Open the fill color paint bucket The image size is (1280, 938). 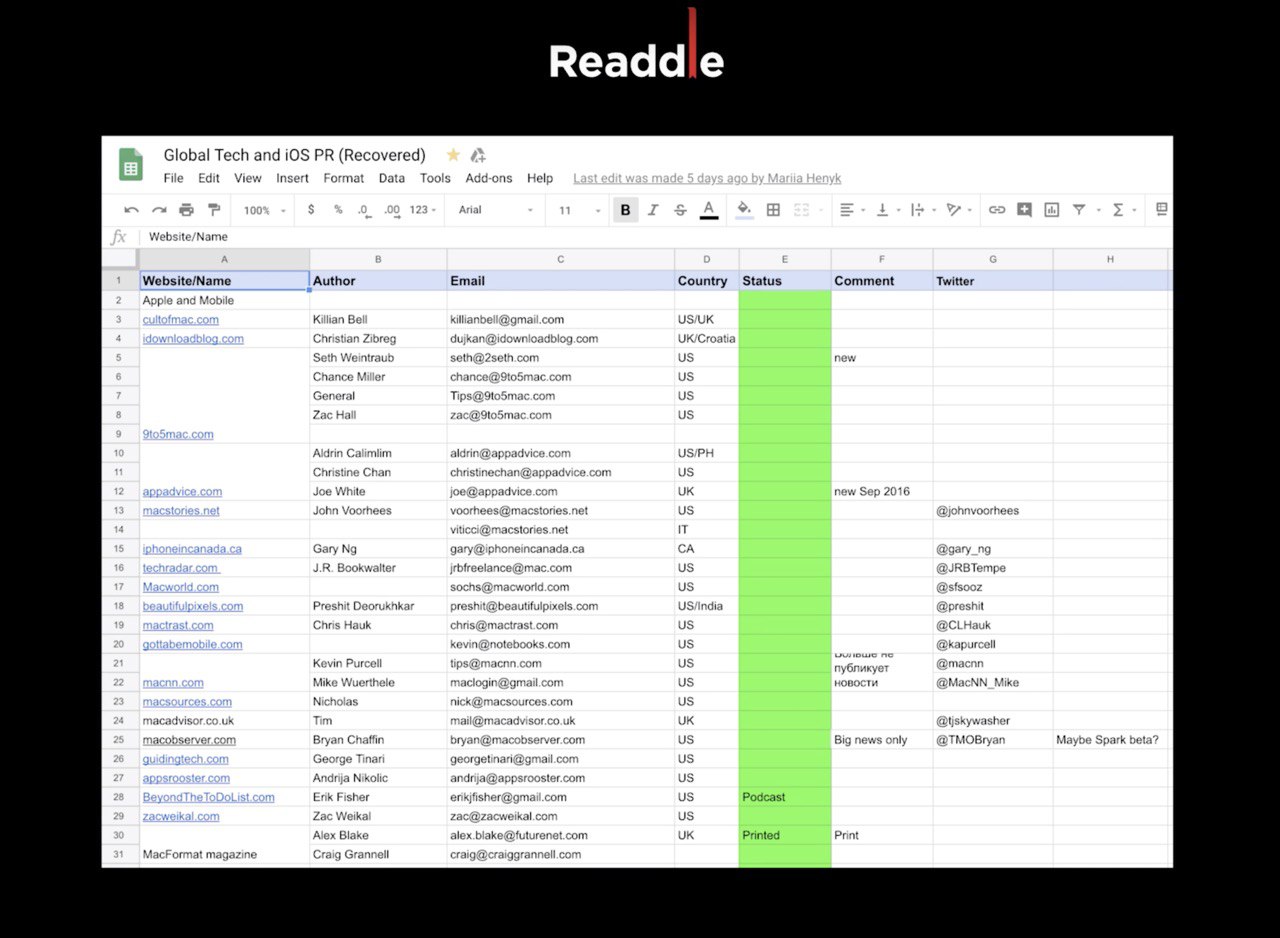point(744,210)
